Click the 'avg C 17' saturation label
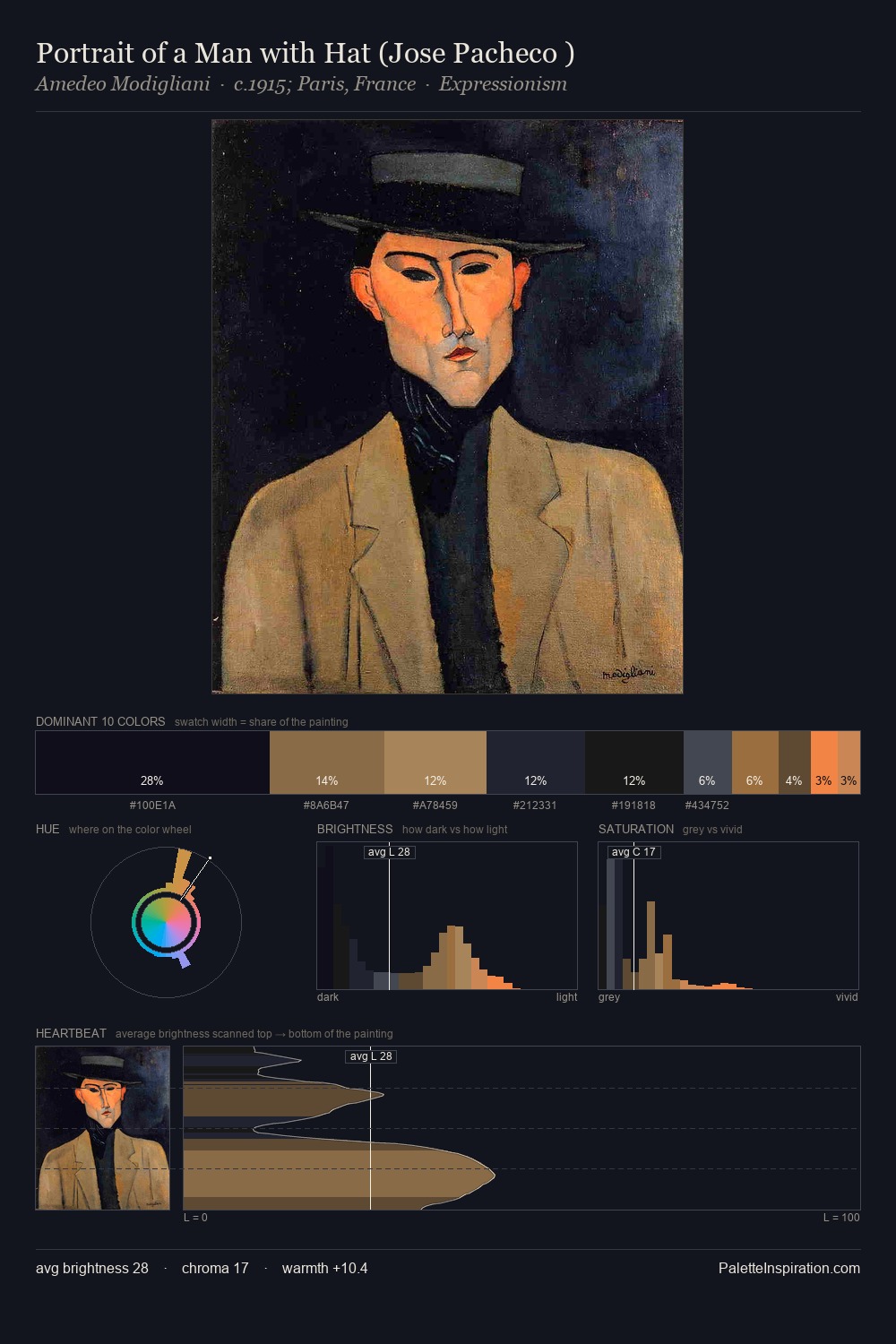Screen dimensions: 896x1344 (634, 852)
